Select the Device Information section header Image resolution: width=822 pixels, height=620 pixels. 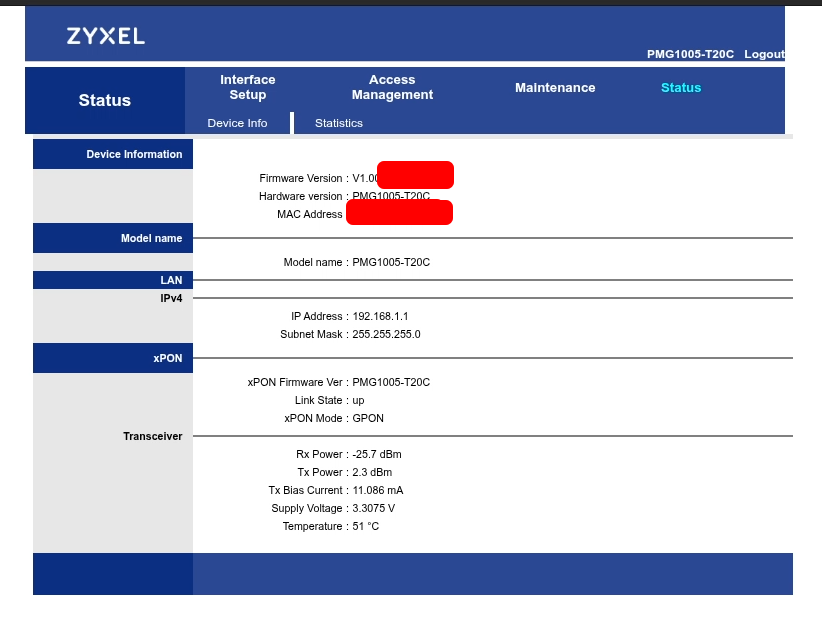(x=113, y=154)
